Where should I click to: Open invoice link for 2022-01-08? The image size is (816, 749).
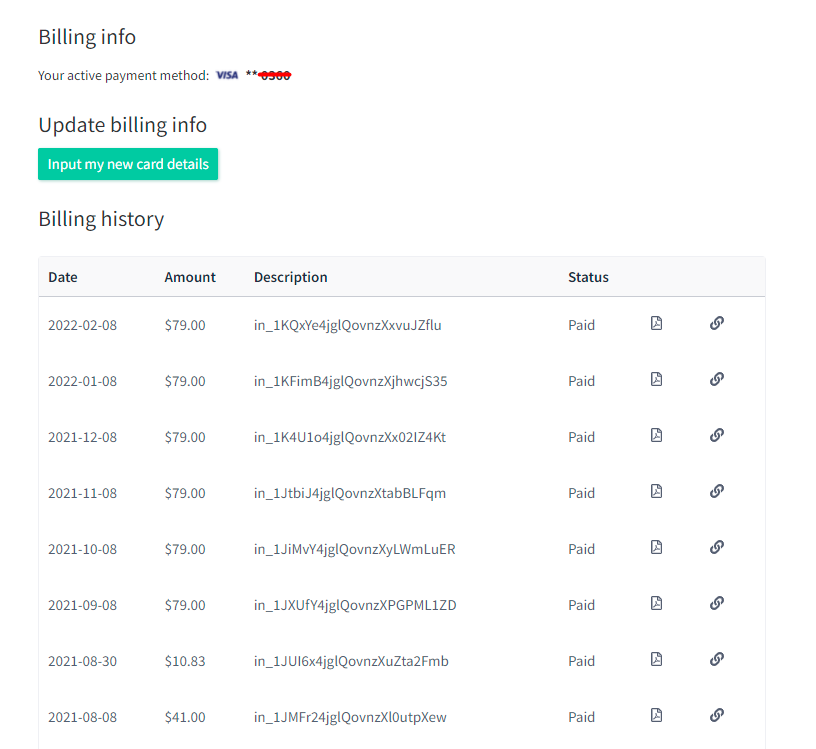pyautogui.click(x=717, y=379)
